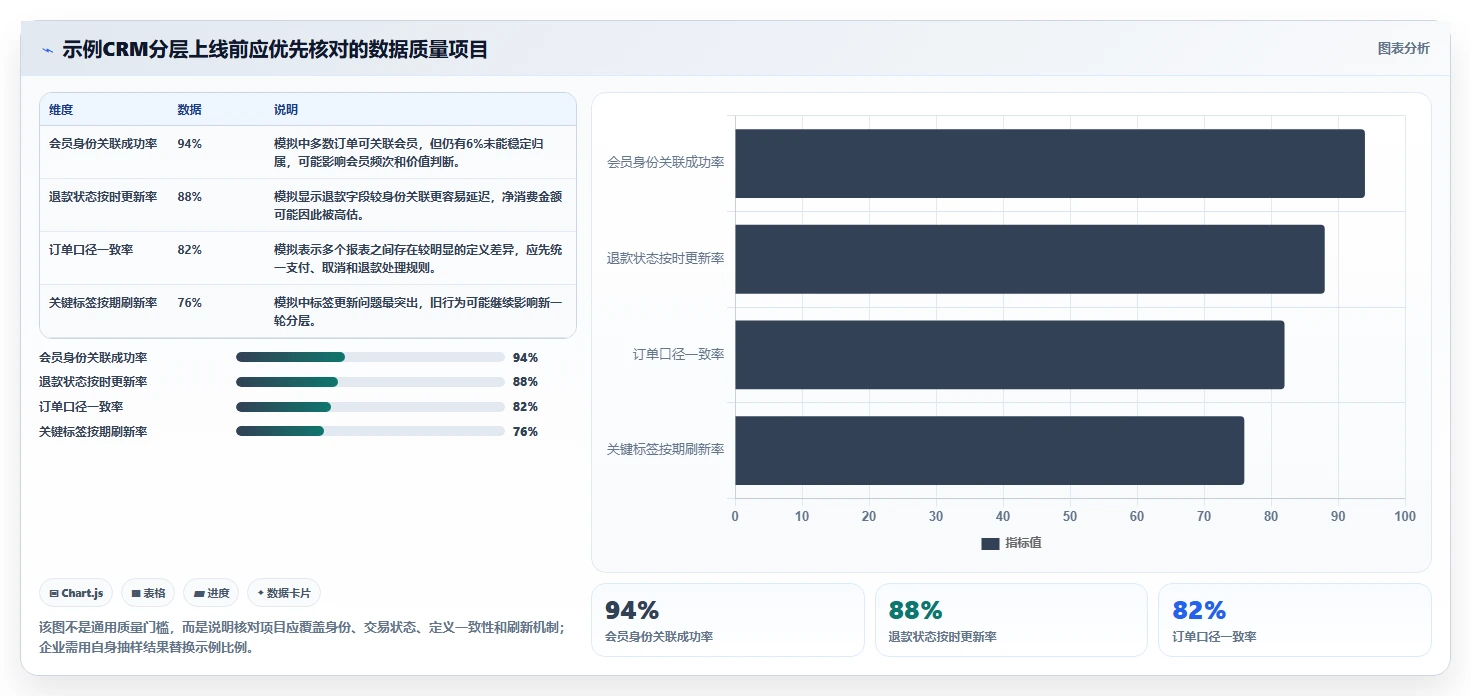Viewport: 1471px width, 696px height.
Task: Select the 进度 tag chip
Action: point(211,593)
